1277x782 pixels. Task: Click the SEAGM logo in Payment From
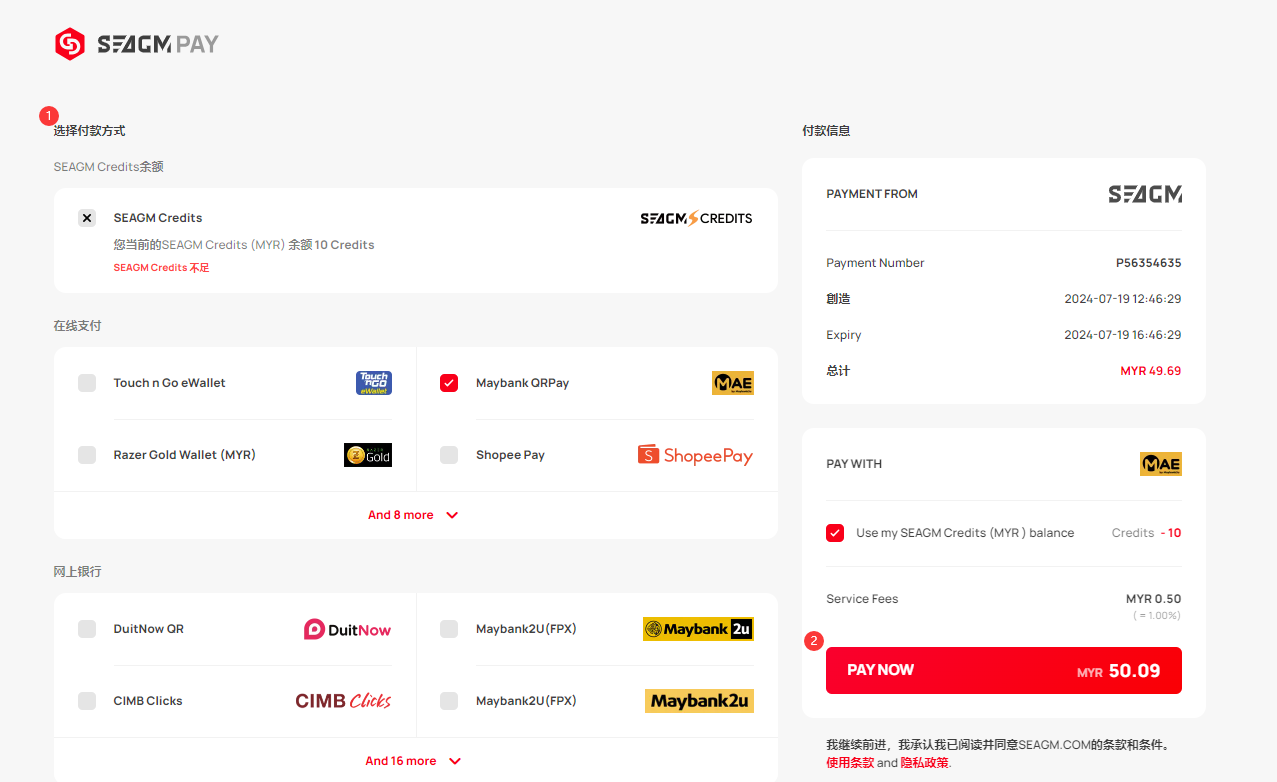click(1145, 194)
